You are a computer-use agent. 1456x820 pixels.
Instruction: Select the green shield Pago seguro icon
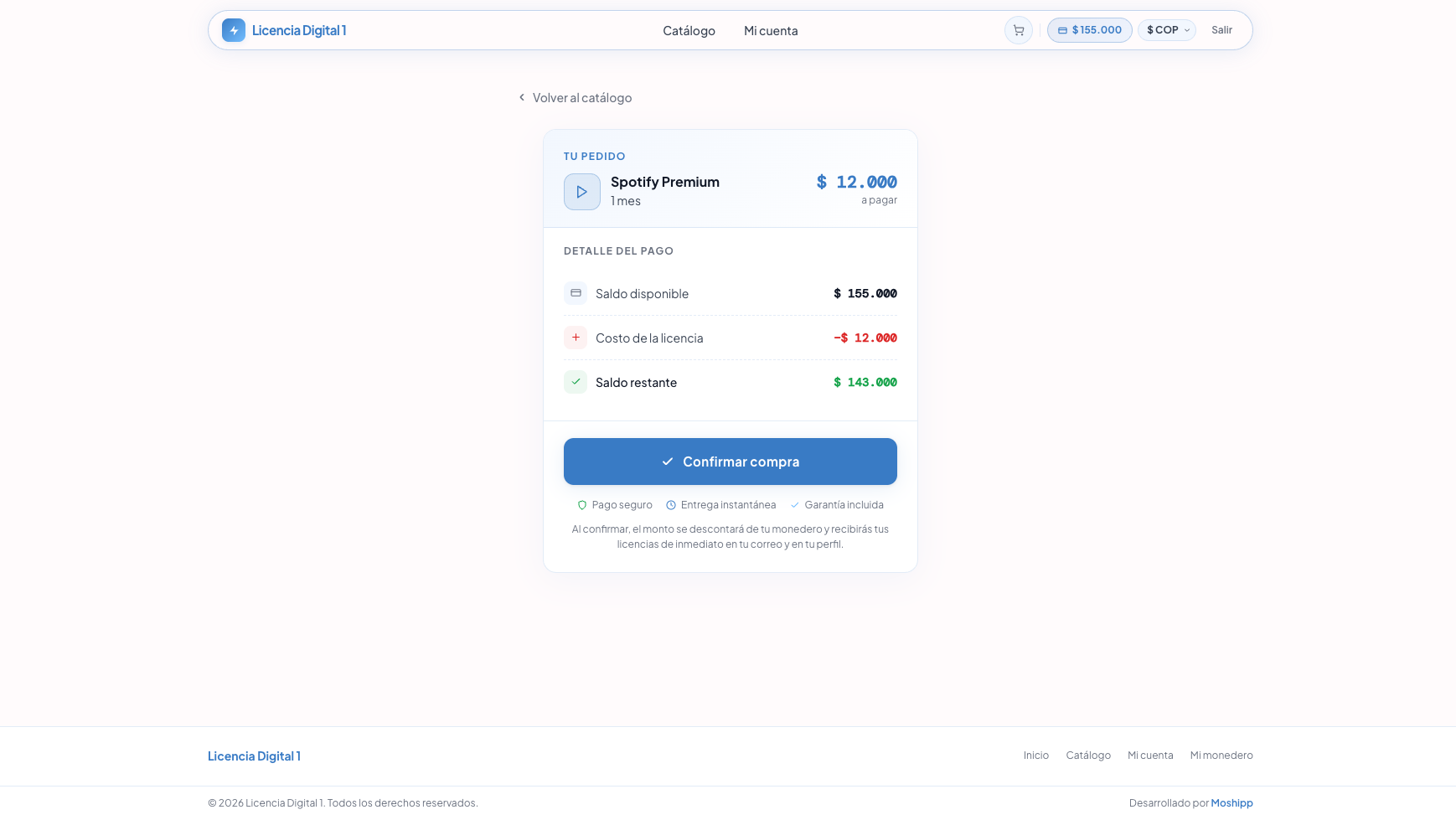click(582, 504)
